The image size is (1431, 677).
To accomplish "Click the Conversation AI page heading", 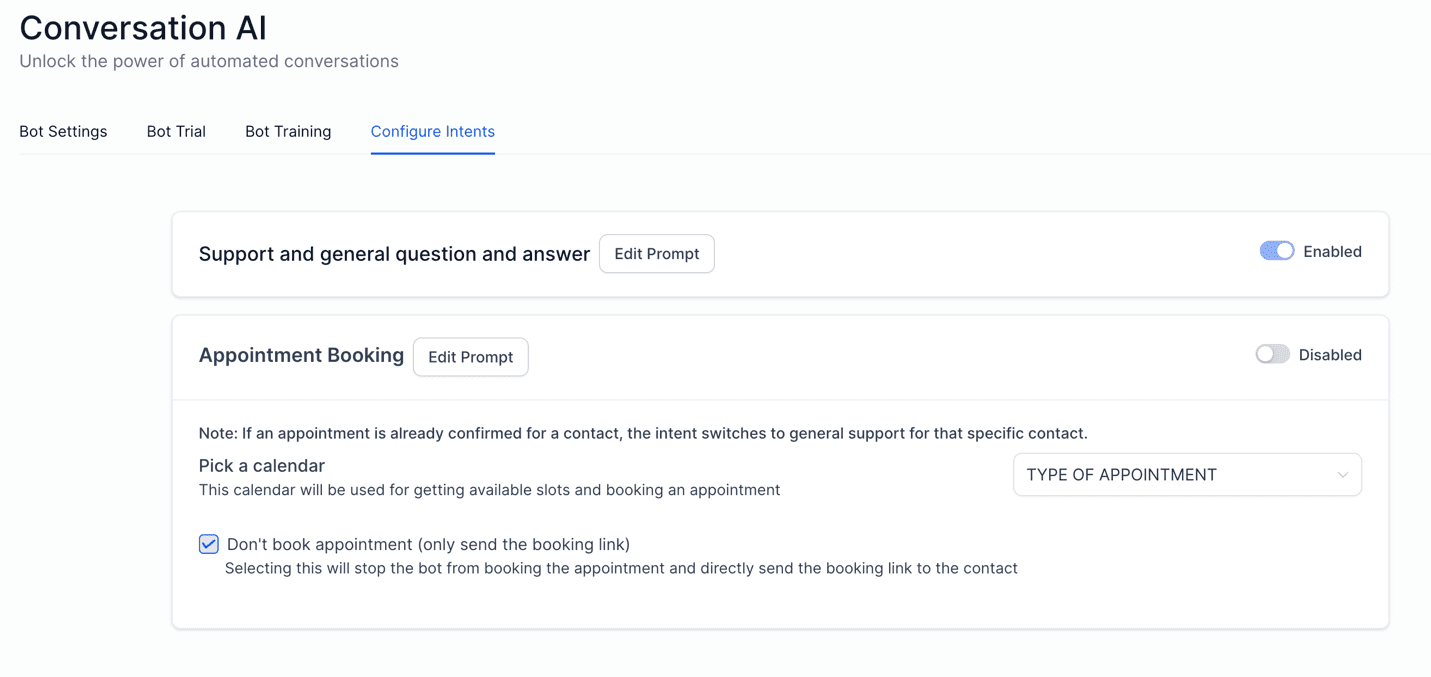I will coord(143,28).
